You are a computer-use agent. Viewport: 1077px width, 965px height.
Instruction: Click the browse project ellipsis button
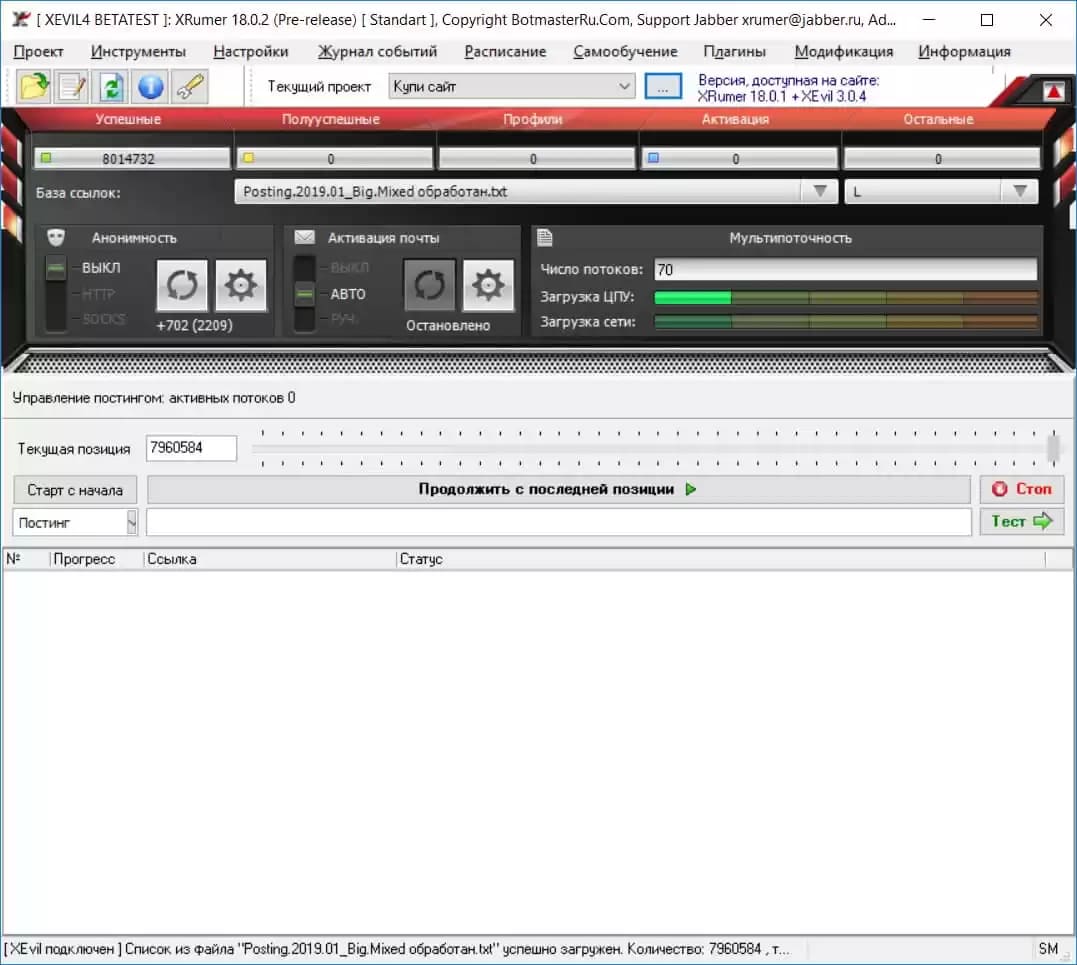click(663, 87)
